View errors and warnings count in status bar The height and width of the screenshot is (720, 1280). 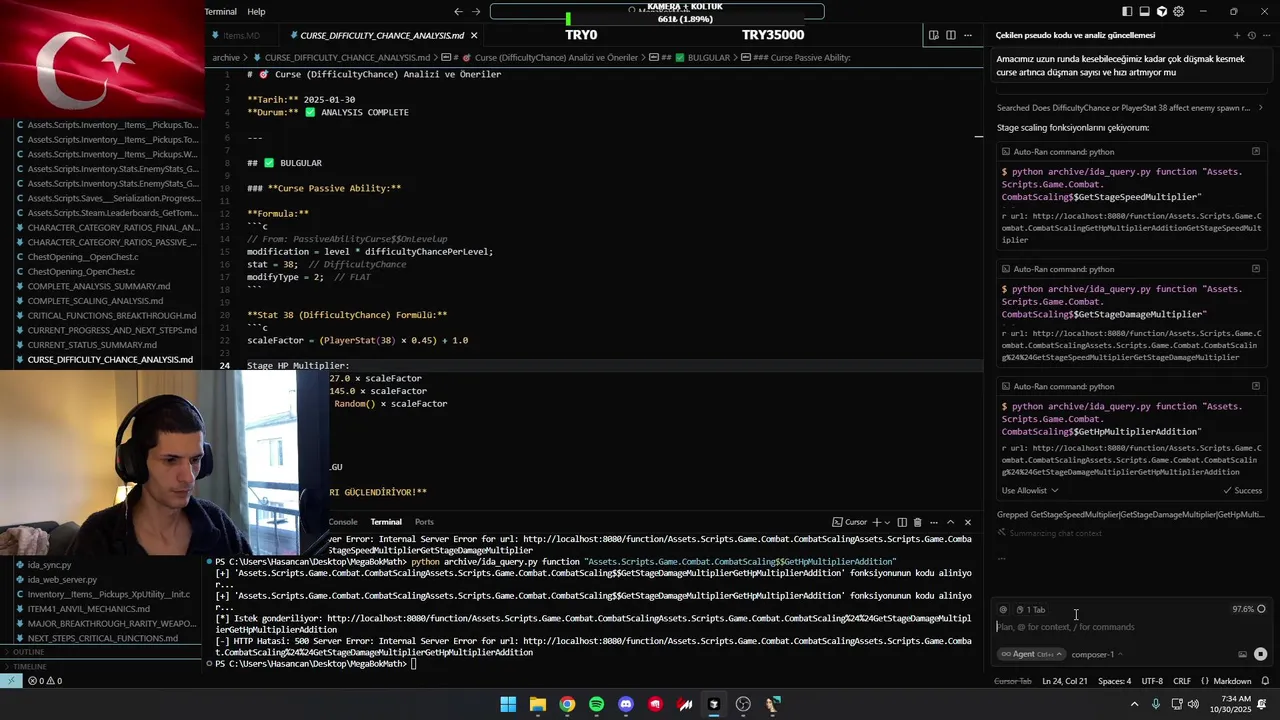45,681
